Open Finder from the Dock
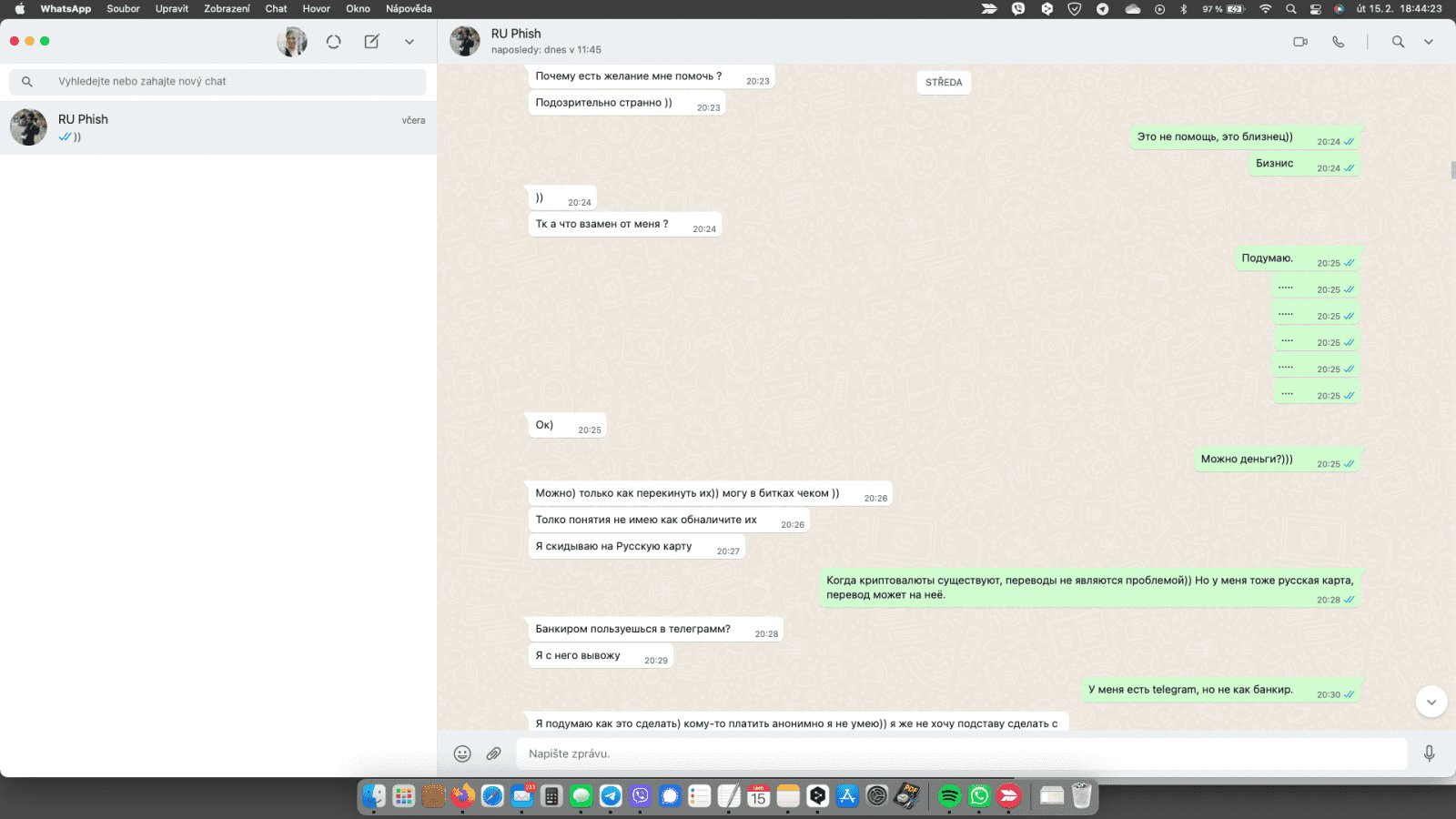1456x819 pixels. [374, 796]
